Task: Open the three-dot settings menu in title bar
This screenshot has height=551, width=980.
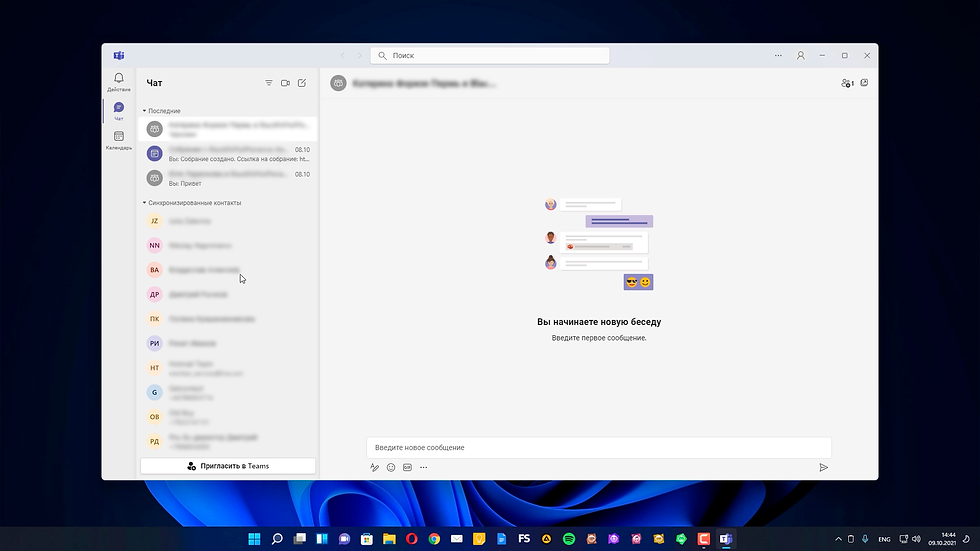Action: click(778, 56)
